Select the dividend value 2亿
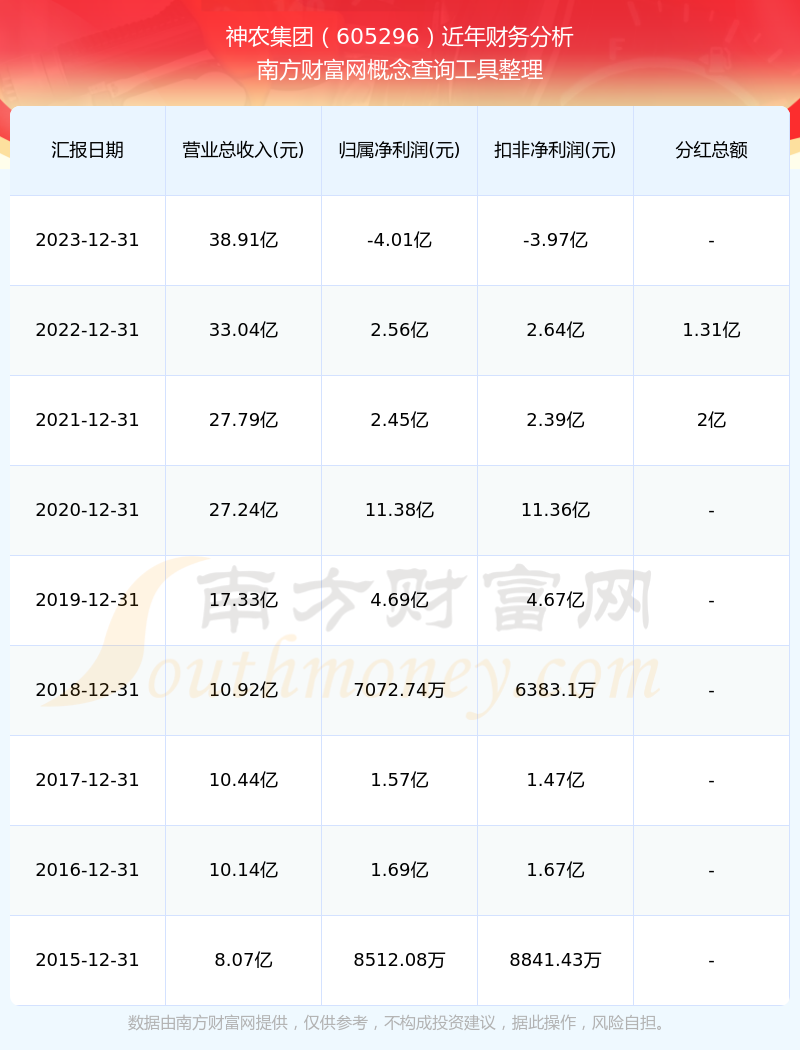The width and height of the screenshot is (800, 1050). [711, 420]
